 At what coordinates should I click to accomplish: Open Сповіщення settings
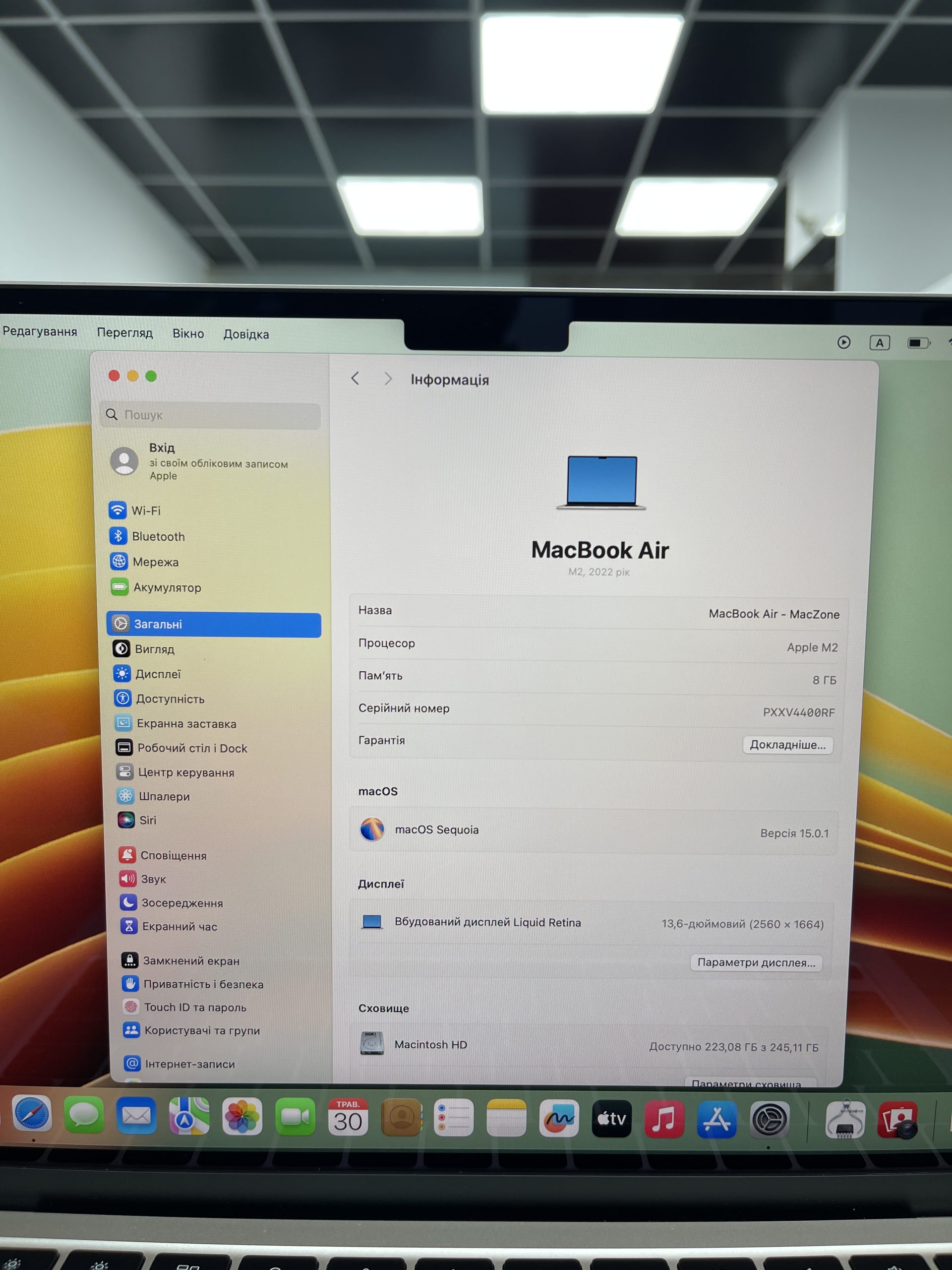[163, 855]
